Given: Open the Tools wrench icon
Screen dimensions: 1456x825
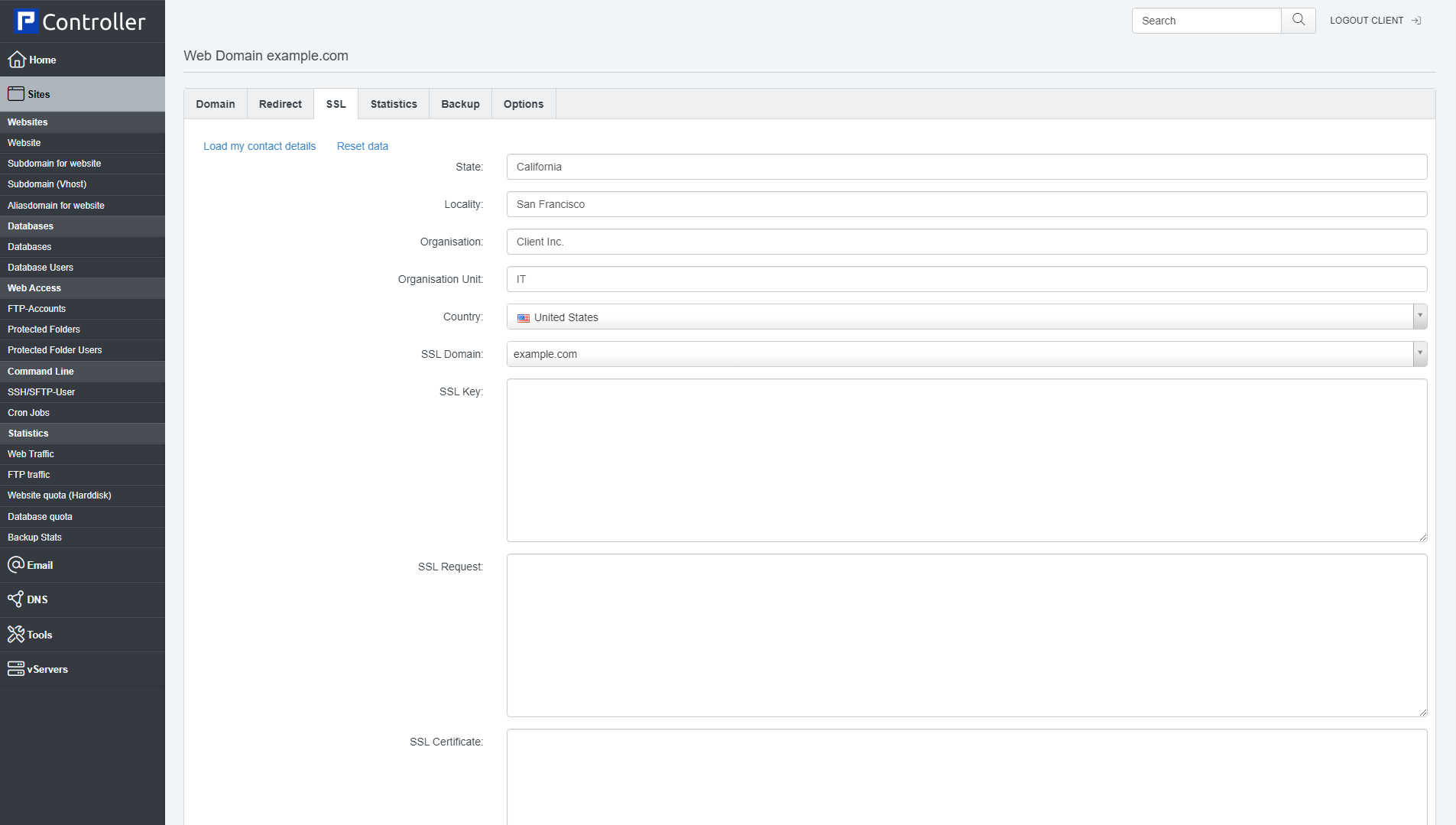Looking at the screenshot, I should tap(16, 635).
